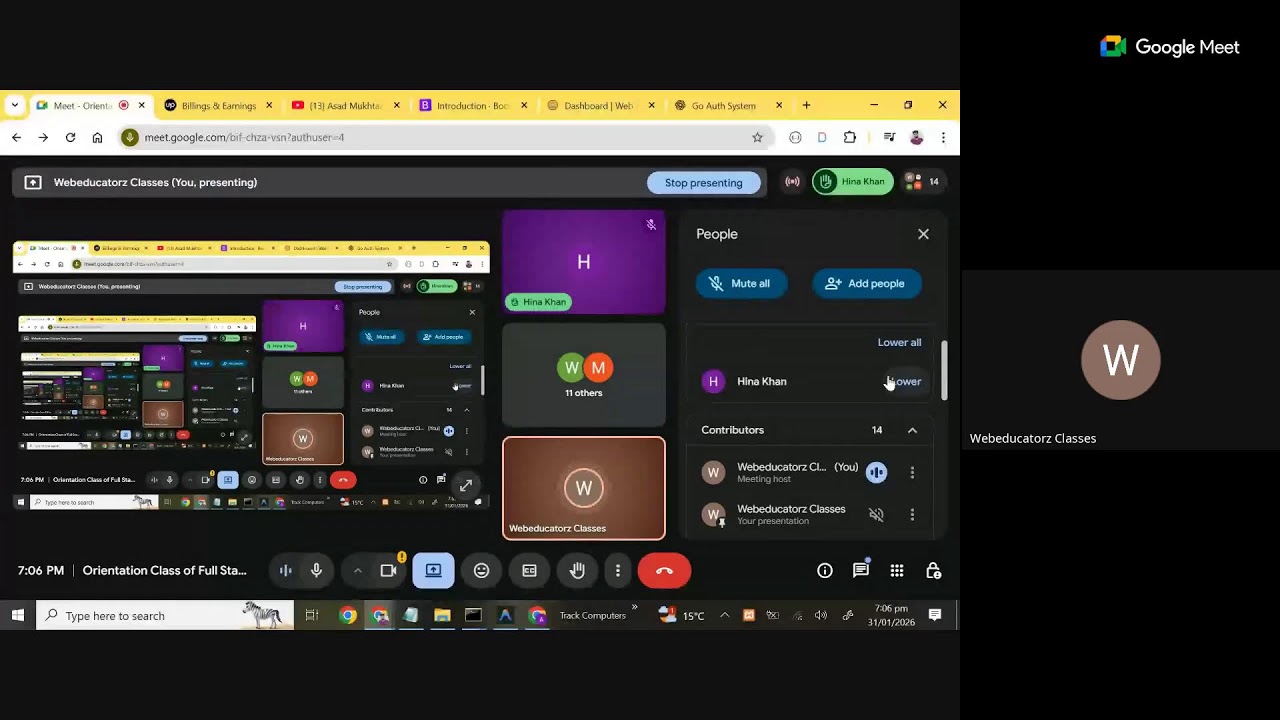Open options for Webeducatorz meeting host row
Viewport: 1280px width, 720px height.
[x=912, y=472]
